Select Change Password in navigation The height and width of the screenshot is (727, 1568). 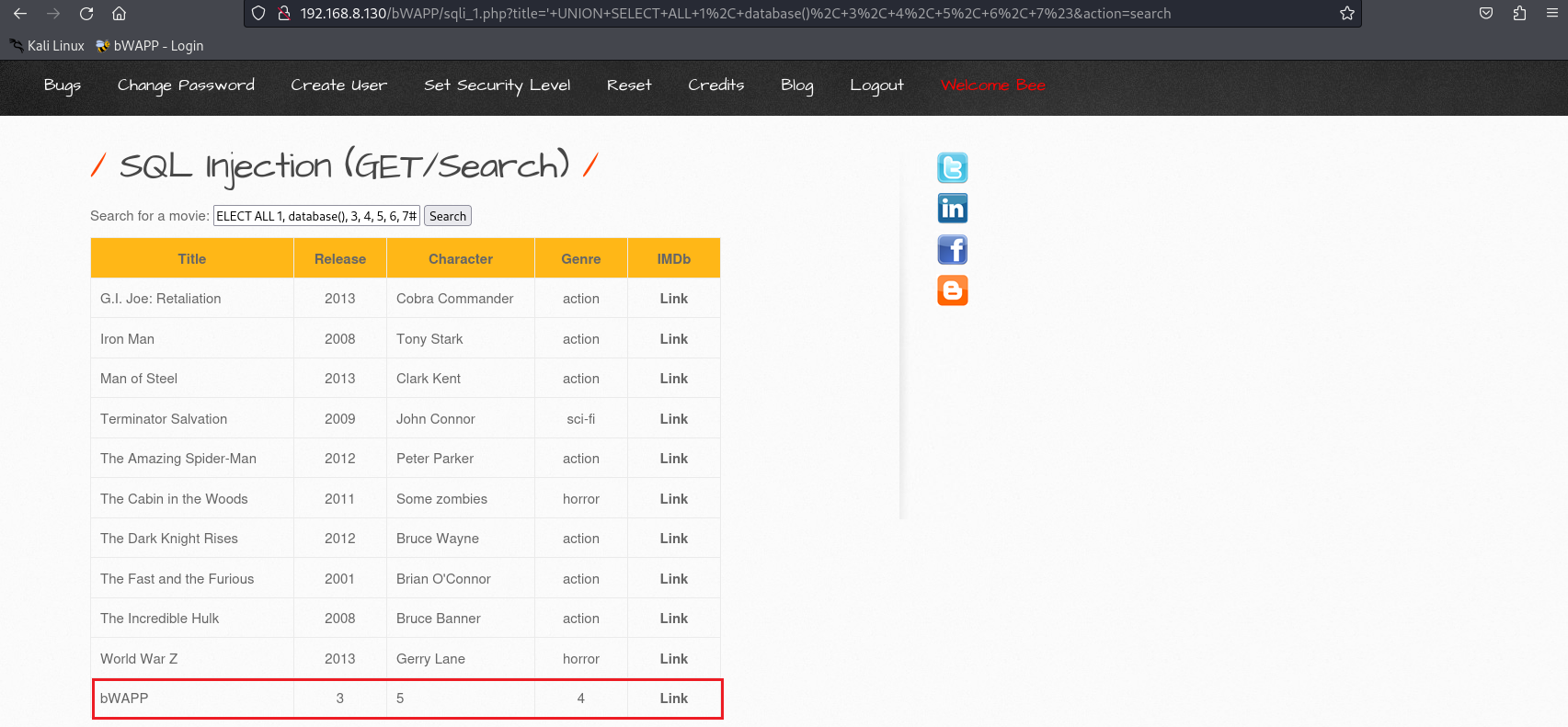coord(186,85)
